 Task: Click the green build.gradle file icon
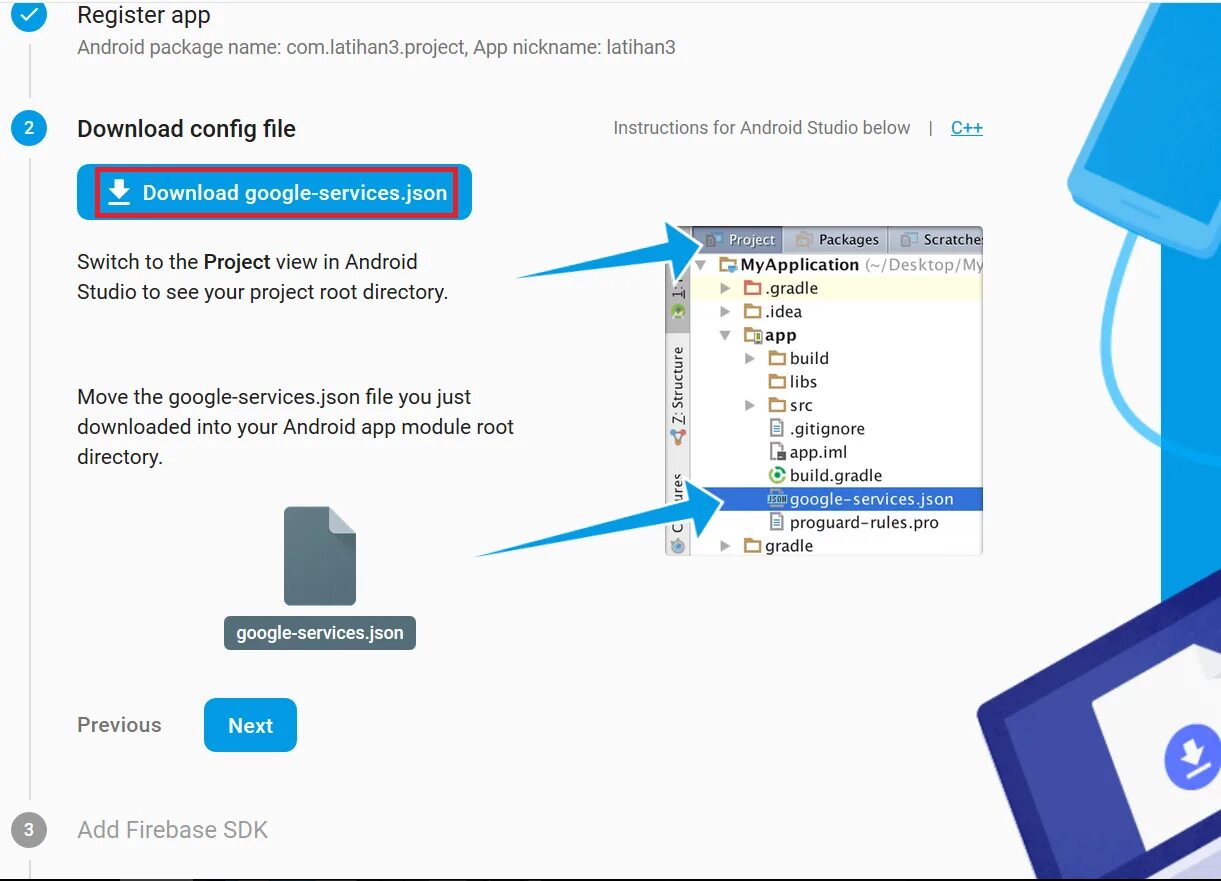[777, 475]
